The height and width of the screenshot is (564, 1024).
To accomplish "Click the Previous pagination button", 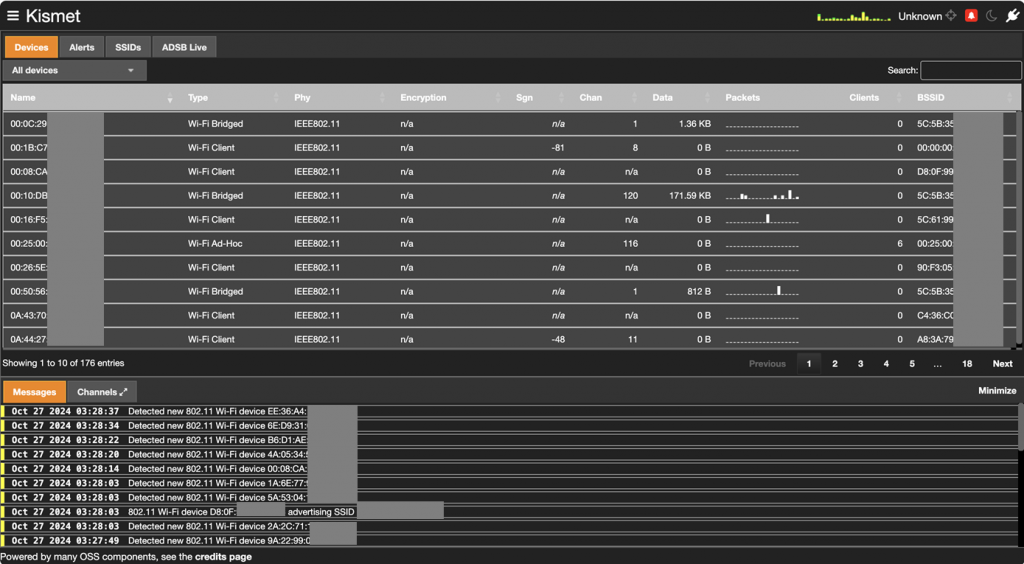I will 767,364.
